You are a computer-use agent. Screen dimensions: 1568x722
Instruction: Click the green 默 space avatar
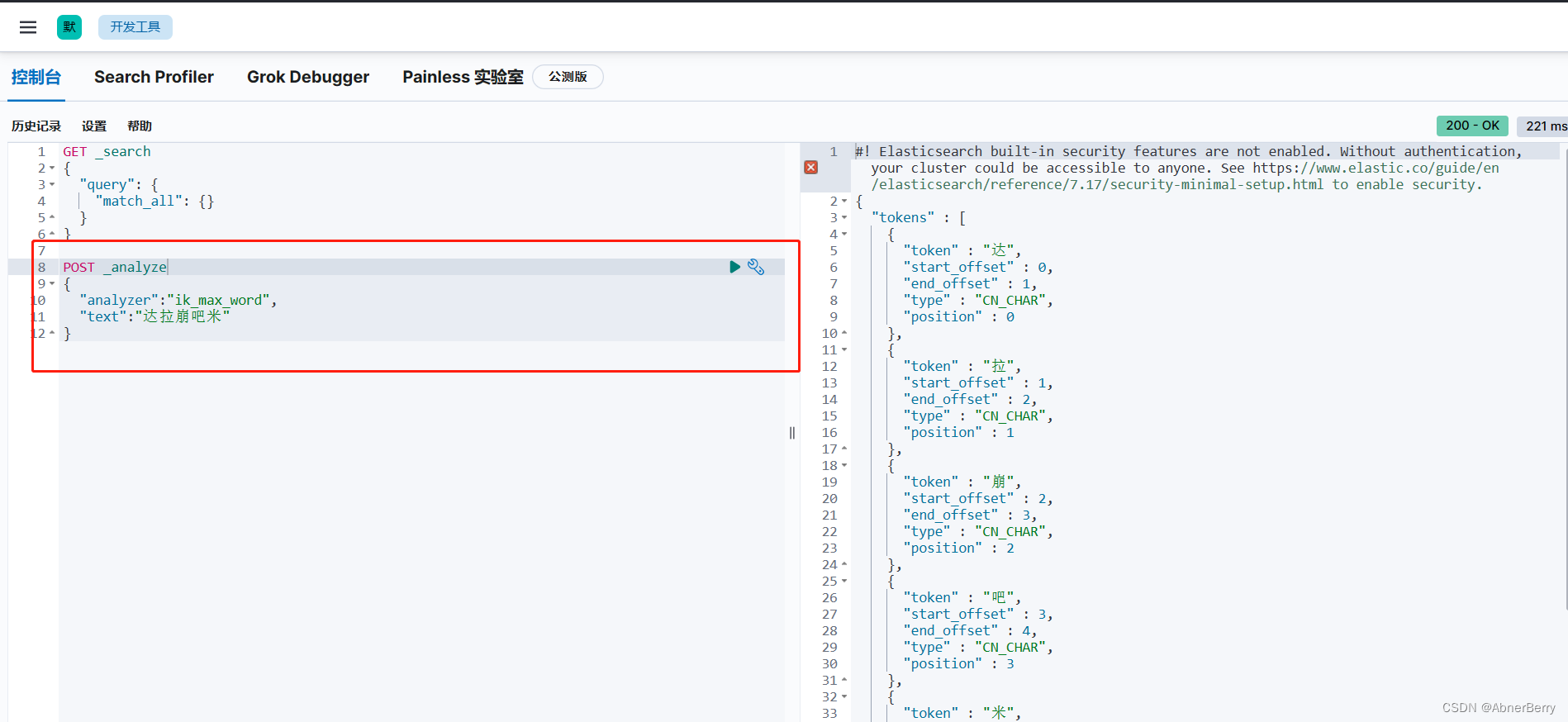69,27
